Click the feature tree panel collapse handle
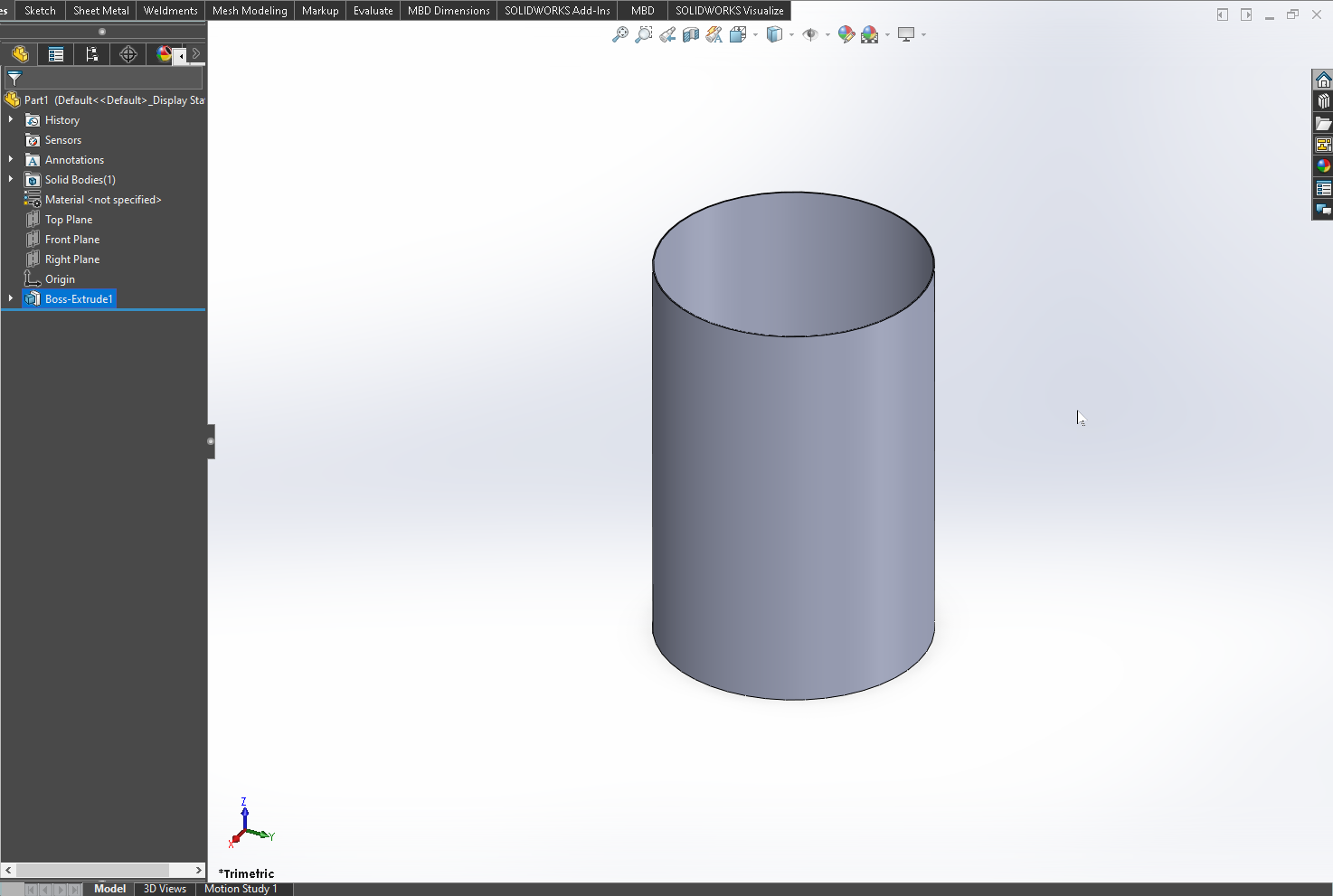The width and height of the screenshot is (1333, 896). [x=211, y=441]
